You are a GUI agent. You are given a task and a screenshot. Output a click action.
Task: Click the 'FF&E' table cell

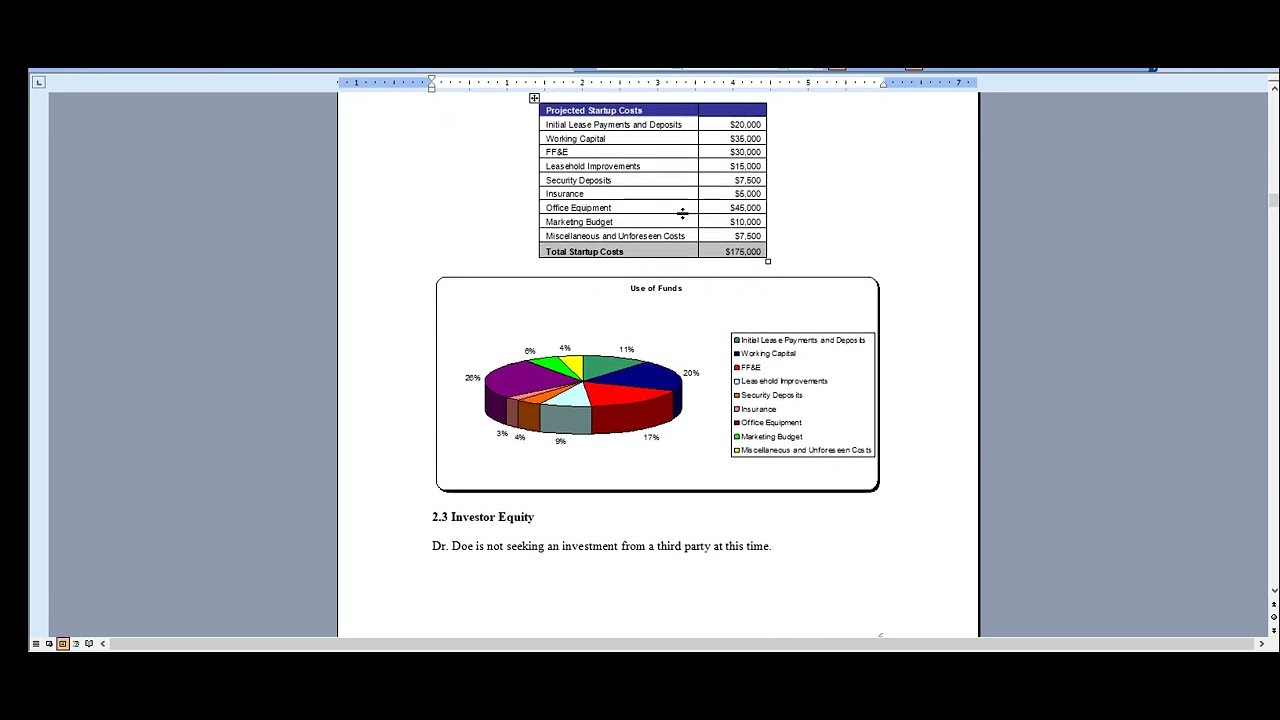[x=619, y=152]
